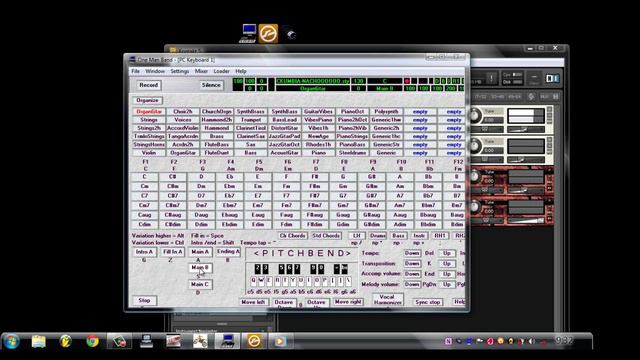
Task: Open the Mixer menu
Action: click(201, 71)
